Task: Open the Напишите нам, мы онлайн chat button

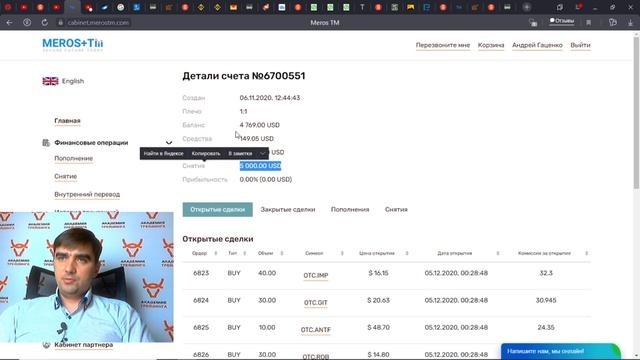Action: (x=561, y=351)
